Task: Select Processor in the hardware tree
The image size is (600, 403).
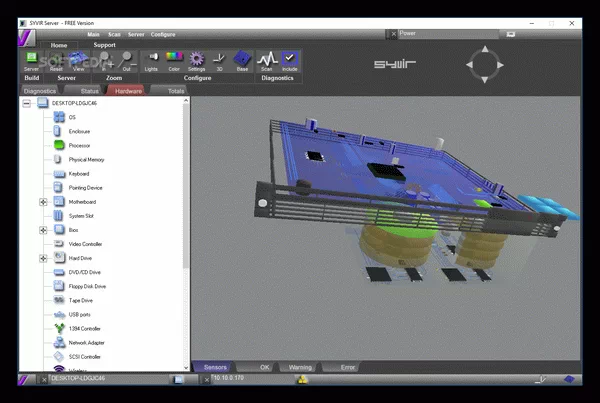Action: coord(79,145)
